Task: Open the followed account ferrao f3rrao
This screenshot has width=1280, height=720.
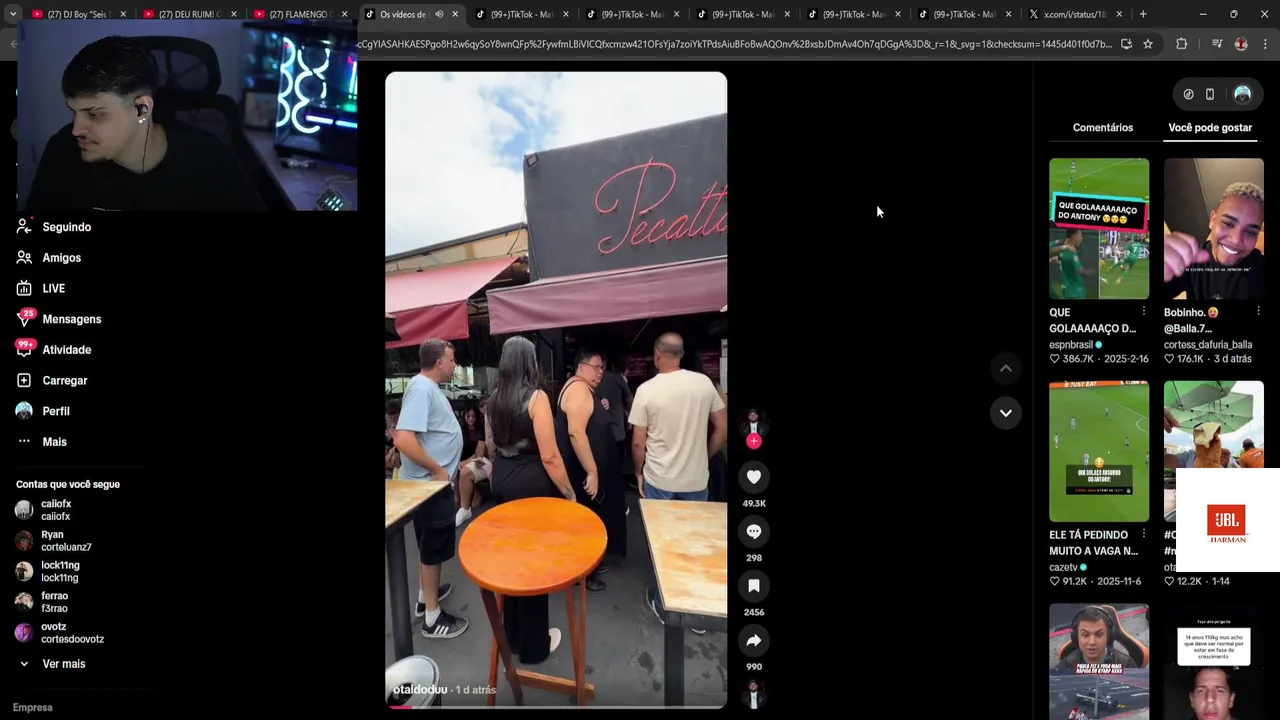Action: click(x=54, y=602)
